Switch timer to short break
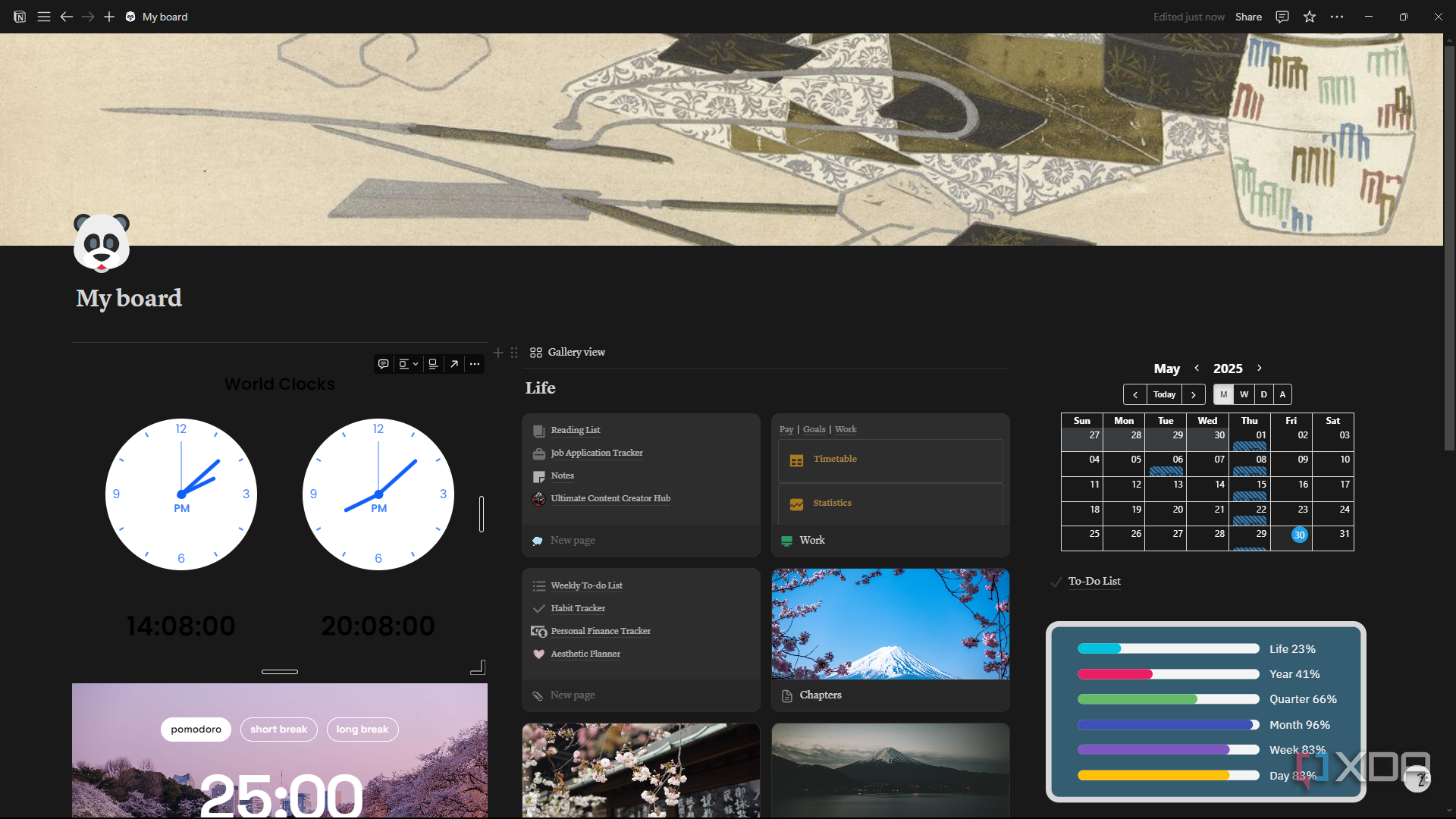Screen dimensions: 1456x819 278,730
